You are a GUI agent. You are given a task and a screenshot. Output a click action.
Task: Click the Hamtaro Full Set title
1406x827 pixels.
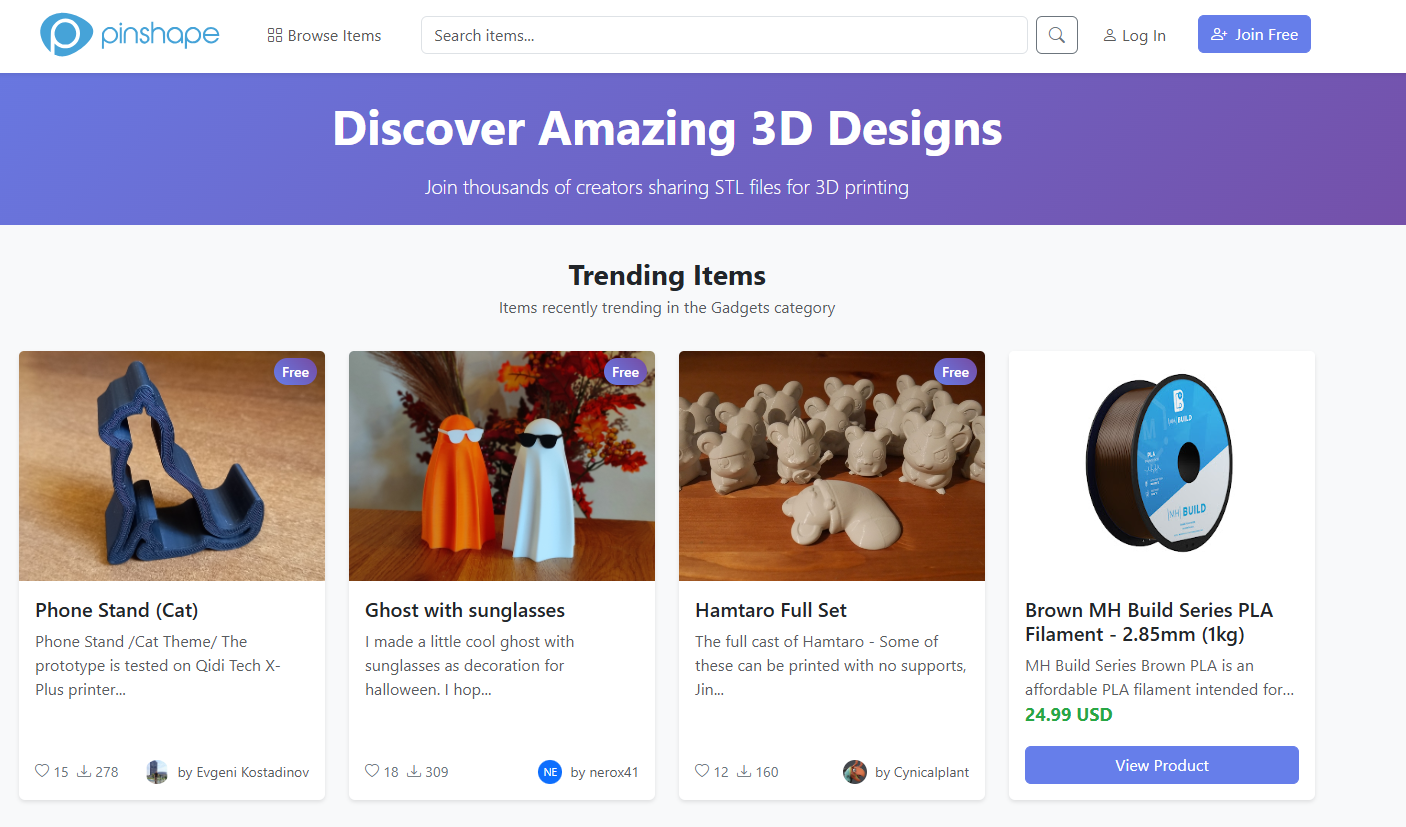click(x=770, y=610)
